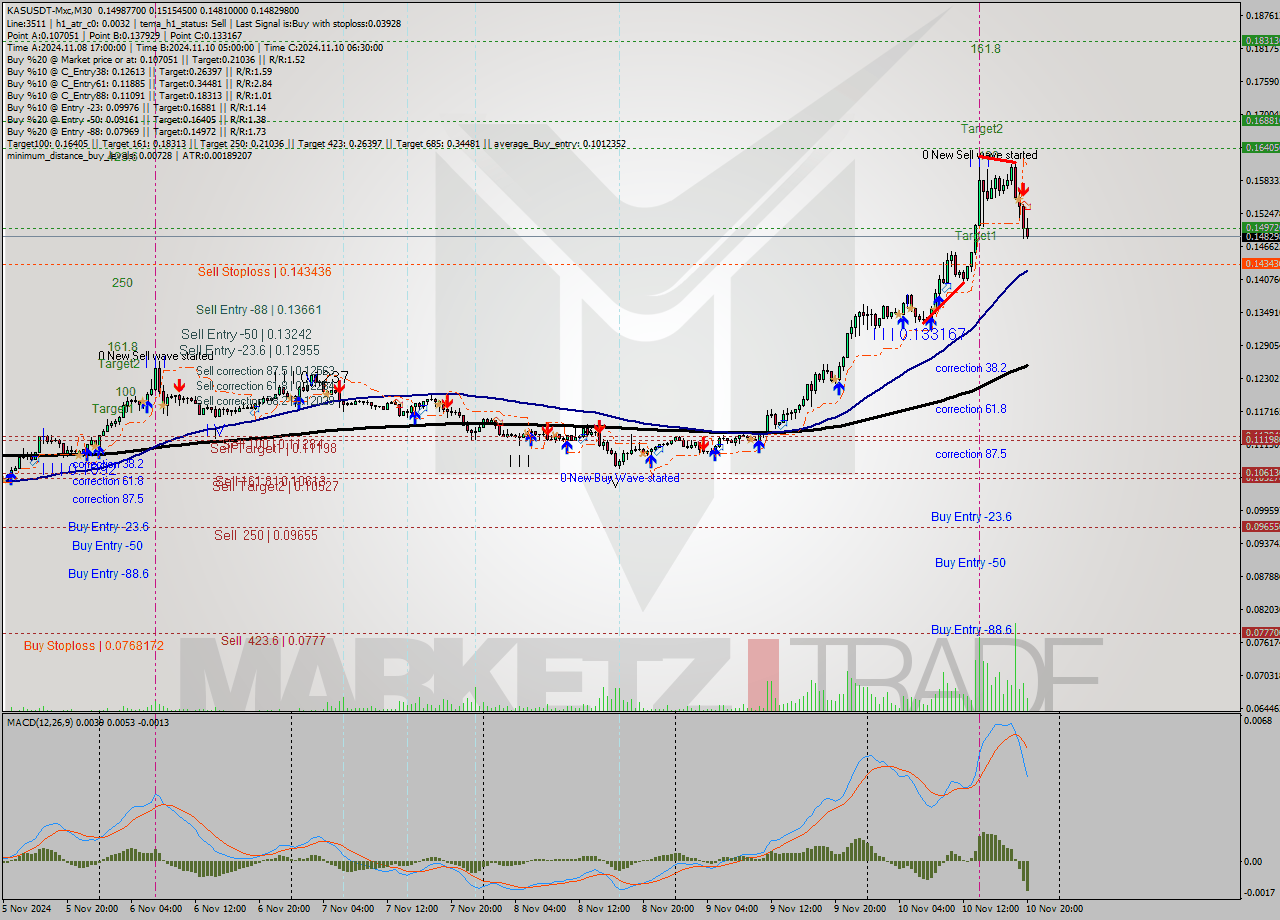Select the green '250' Fibonacci level label

(x=122, y=283)
